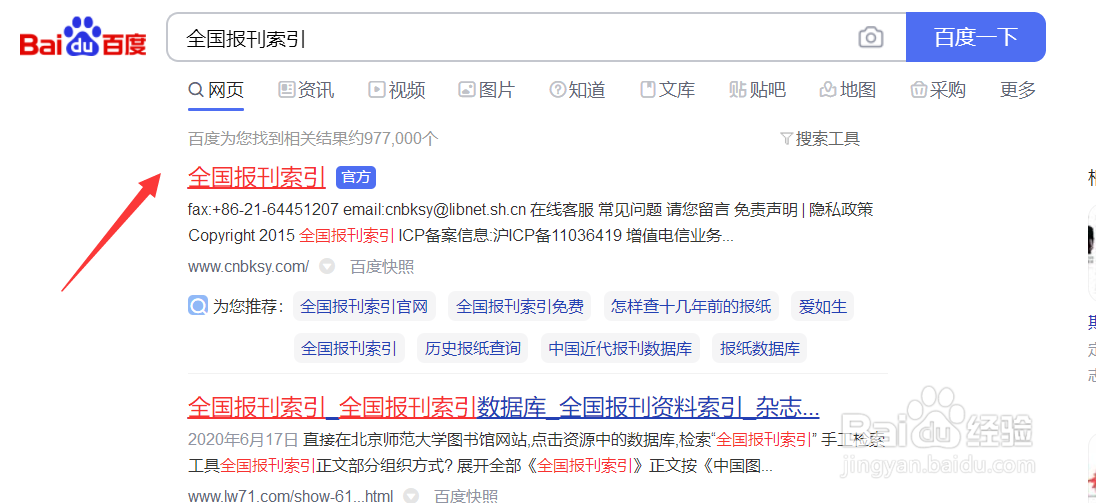Click the date text 2020年6月17日
This screenshot has width=1096, height=503.
pos(243,439)
